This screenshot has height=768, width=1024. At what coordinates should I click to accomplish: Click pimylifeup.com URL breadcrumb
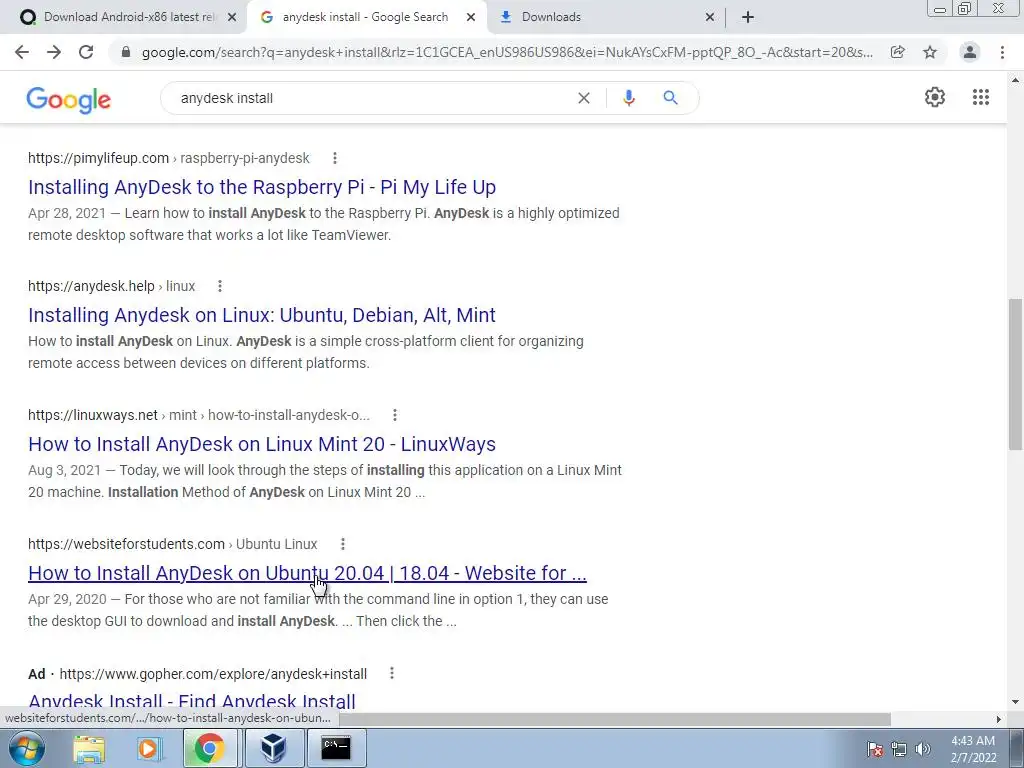coord(168,158)
